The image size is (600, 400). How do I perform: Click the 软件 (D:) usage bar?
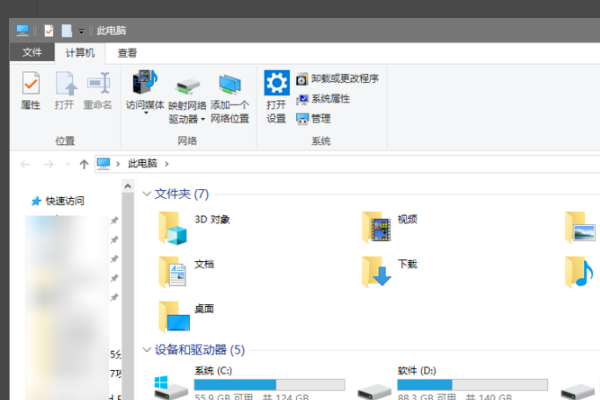point(473,385)
